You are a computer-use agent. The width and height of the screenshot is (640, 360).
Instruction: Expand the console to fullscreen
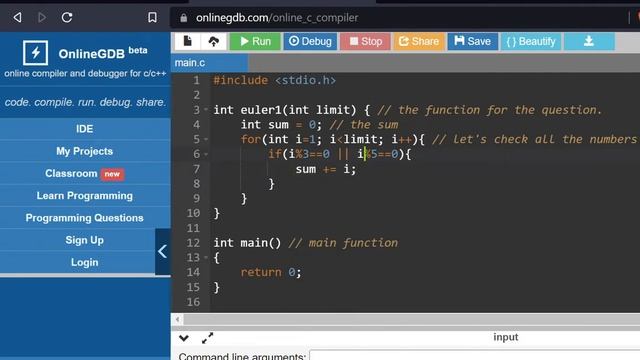click(x=207, y=338)
